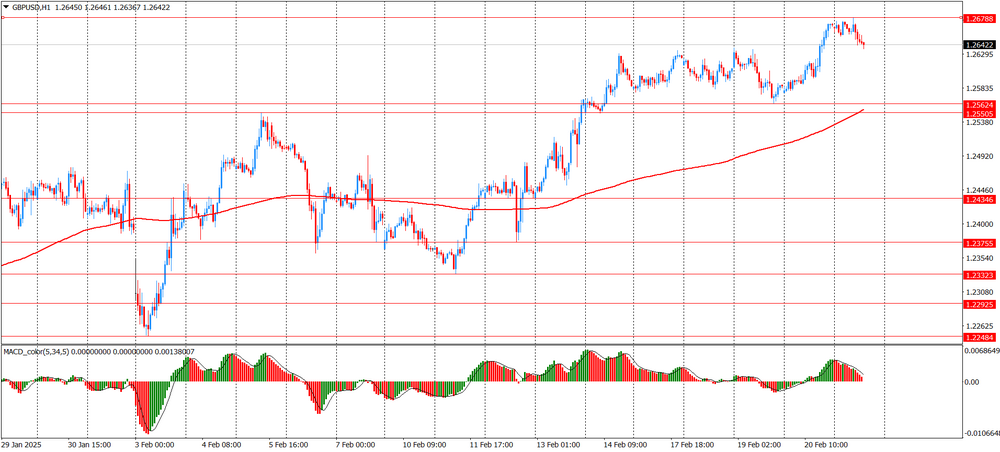Screen dimensions: 1000x452
Task: Click the 1.24920 value on price scale
Action: (x=980, y=156)
